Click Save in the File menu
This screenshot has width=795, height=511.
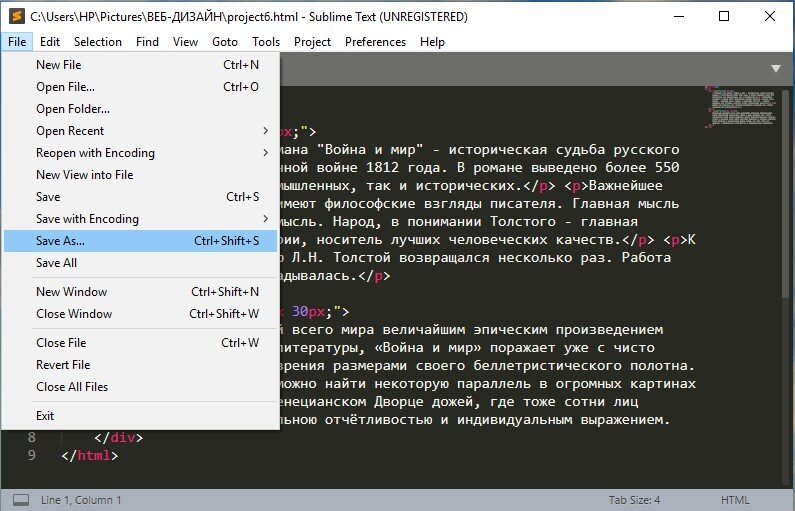click(140, 197)
